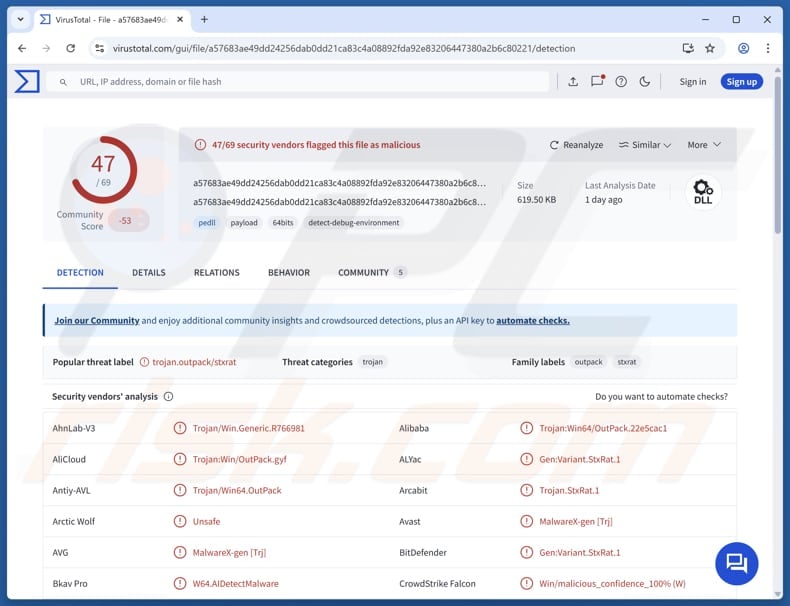Expand the More dropdown
This screenshot has height=606, width=790.
click(x=704, y=145)
